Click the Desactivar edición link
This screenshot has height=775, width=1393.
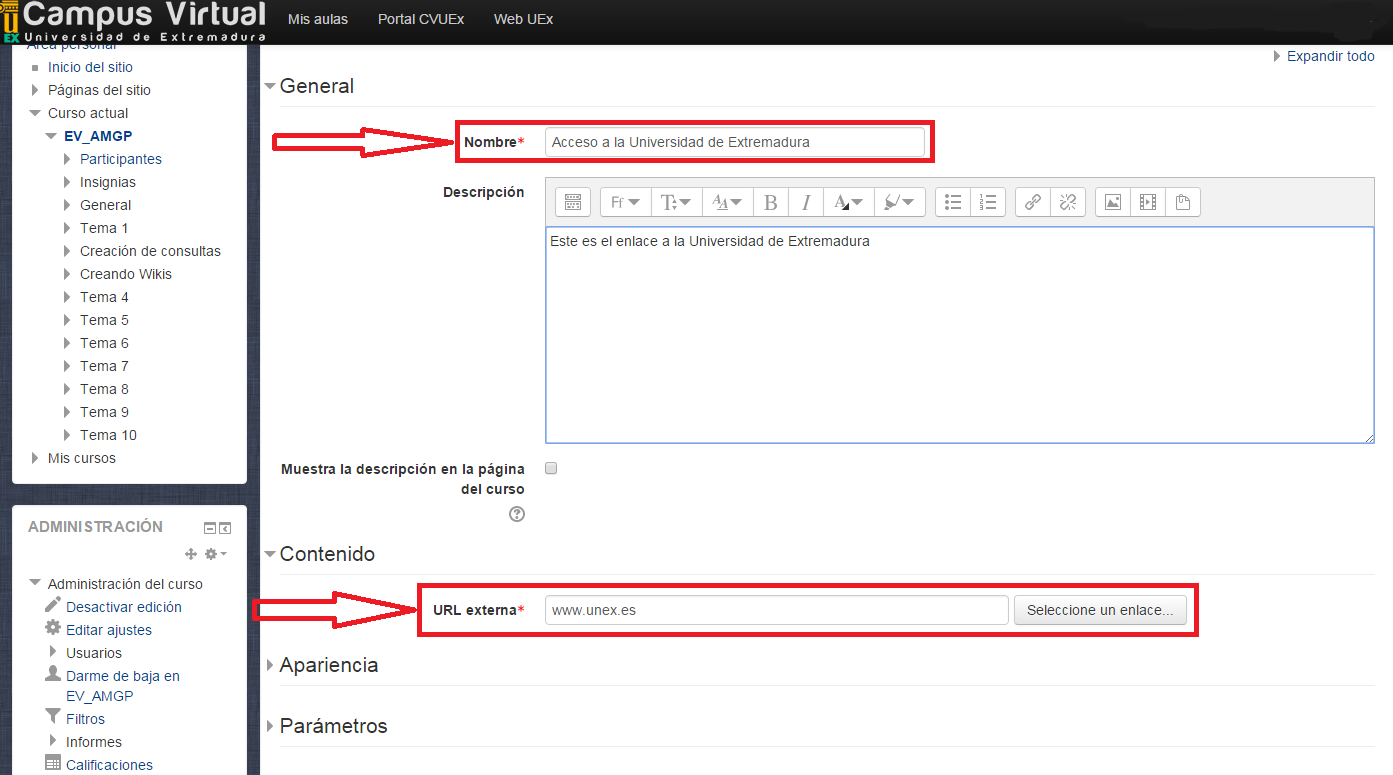124,607
